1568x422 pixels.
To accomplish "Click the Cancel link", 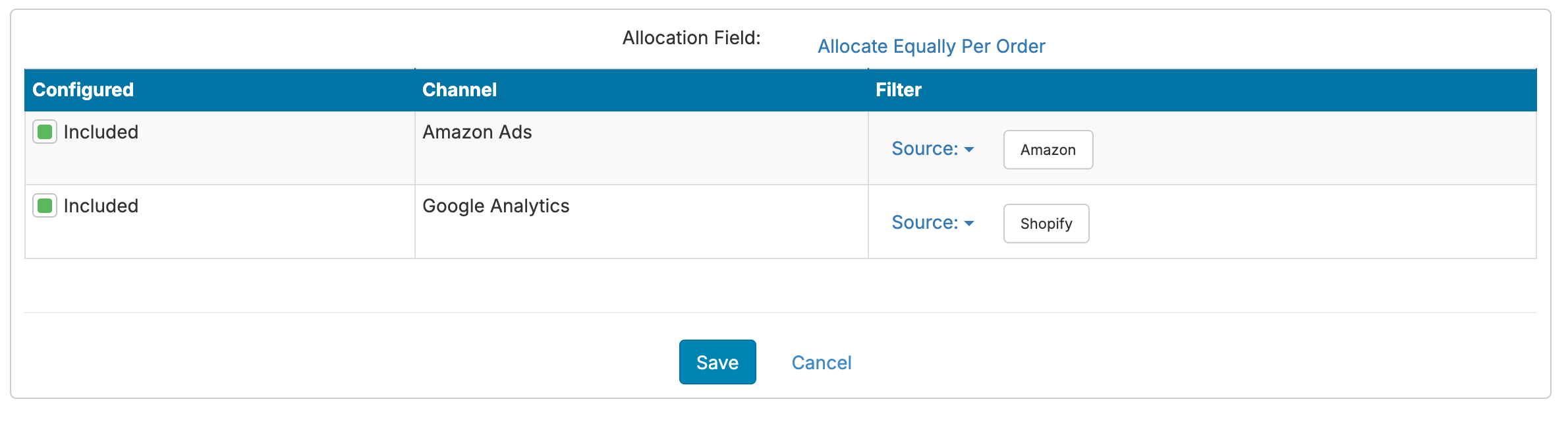I will pyautogui.click(x=821, y=363).
